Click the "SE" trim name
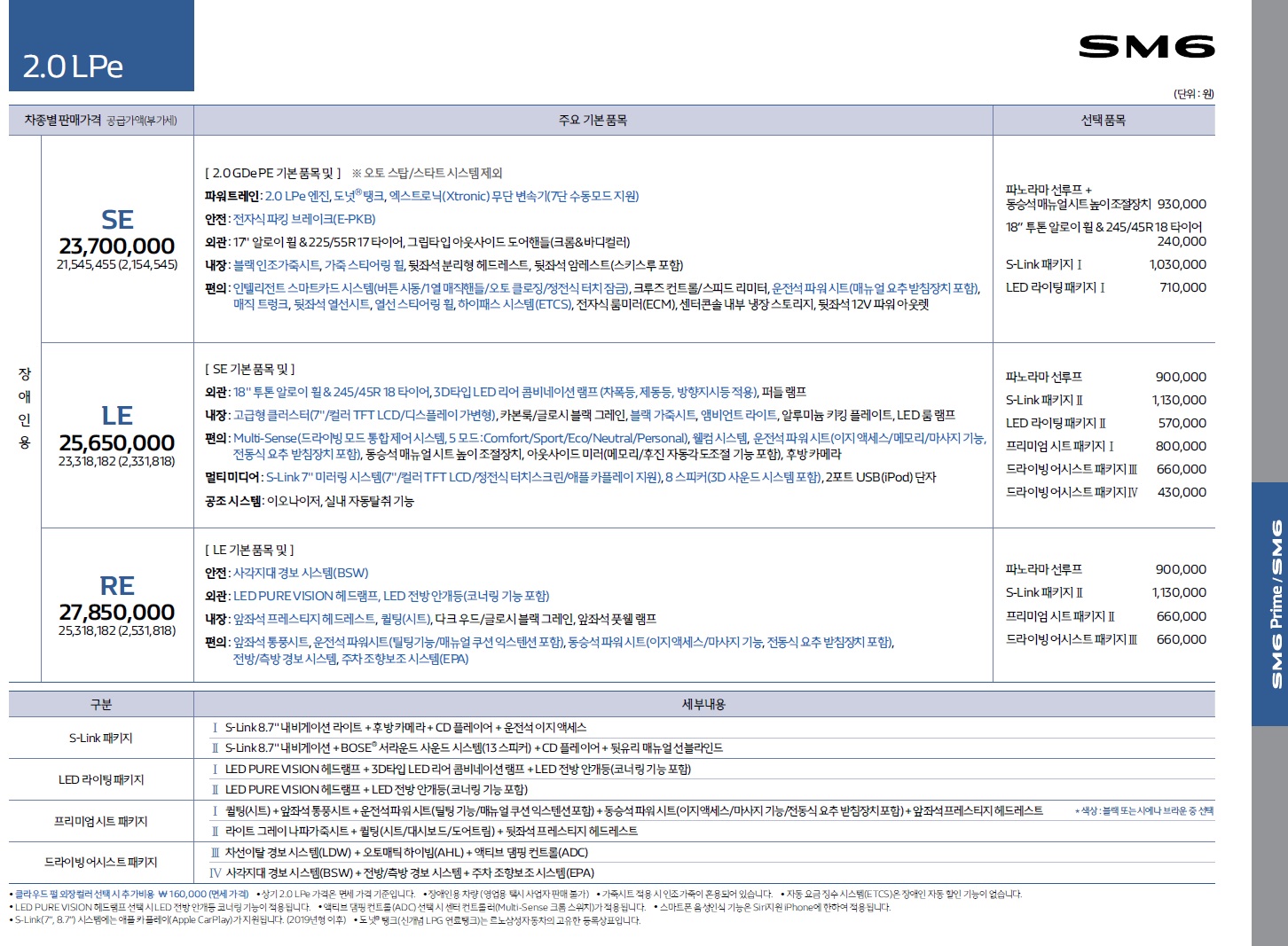The width and height of the screenshot is (1288, 946). (x=117, y=219)
